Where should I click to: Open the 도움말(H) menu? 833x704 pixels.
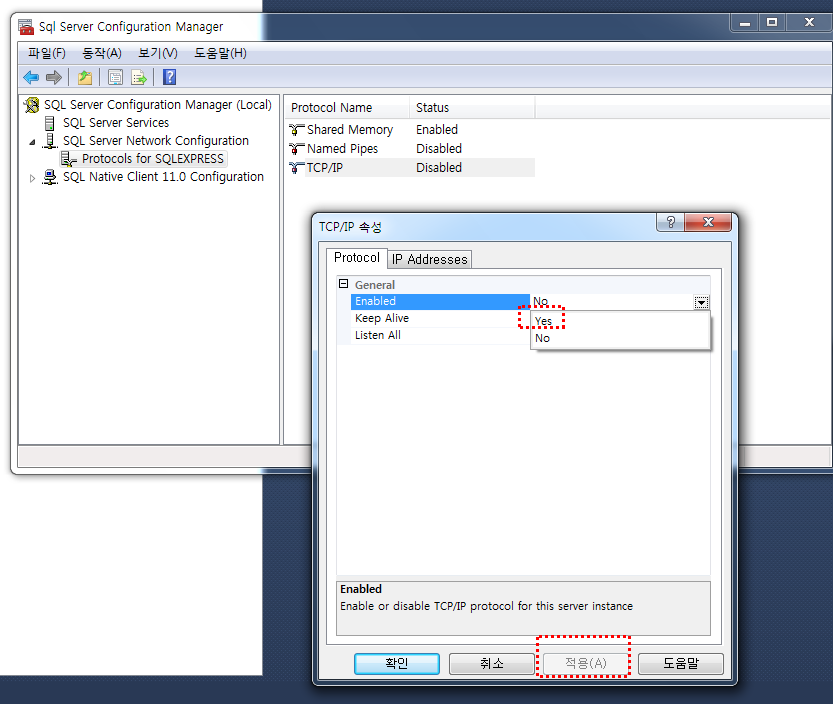point(220,53)
